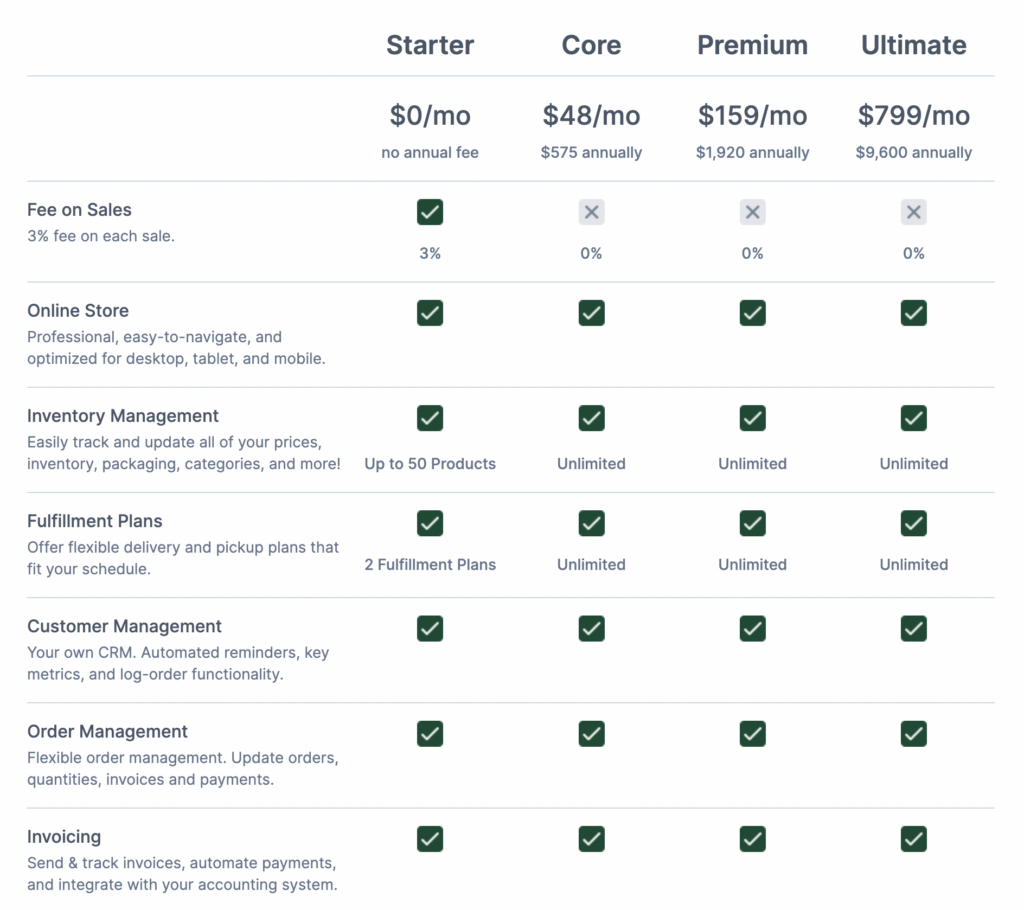
Task: Click the Core plan Fee on Sales X icon
Action: (x=591, y=212)
